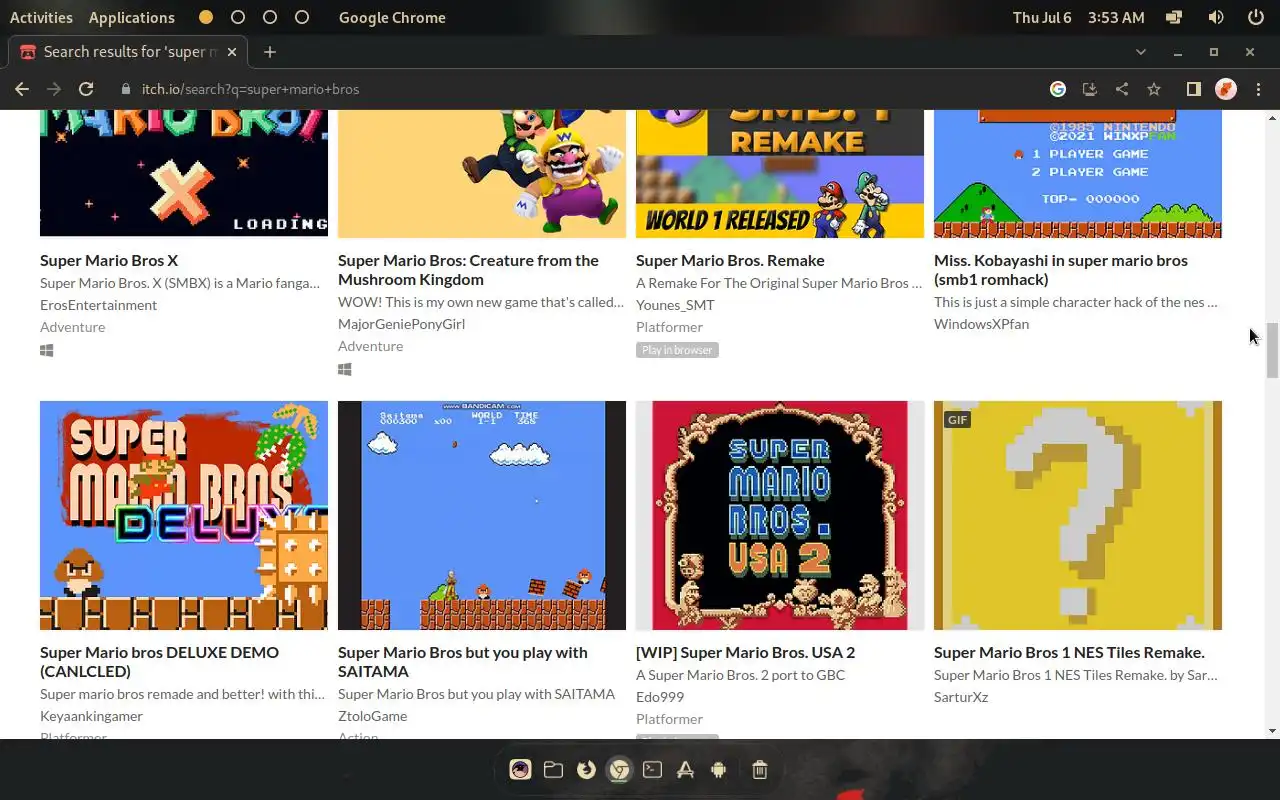Visit Younes_SMT author page

coord(675,305)
